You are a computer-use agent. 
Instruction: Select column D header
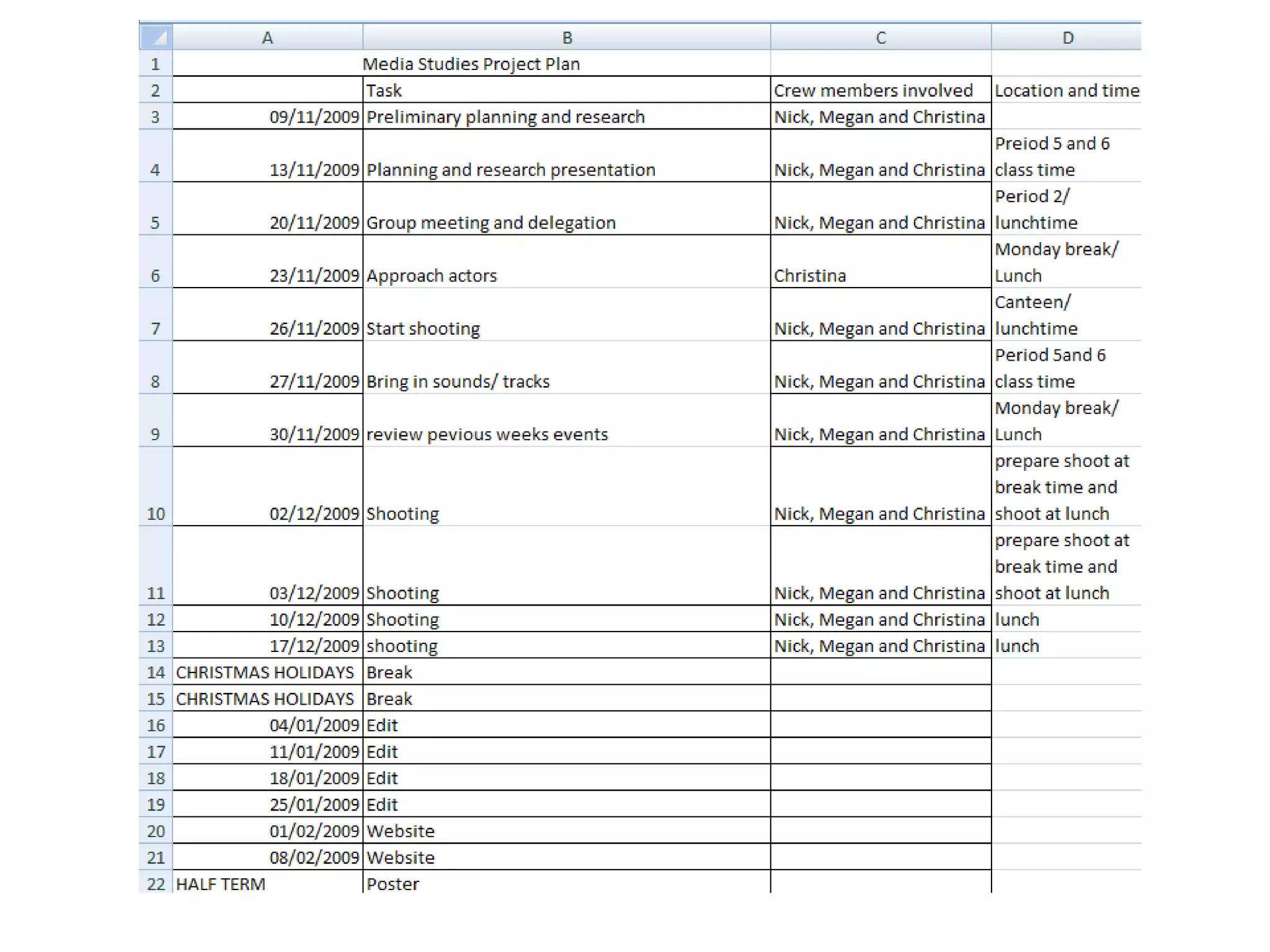click(x=1067, y=38)
